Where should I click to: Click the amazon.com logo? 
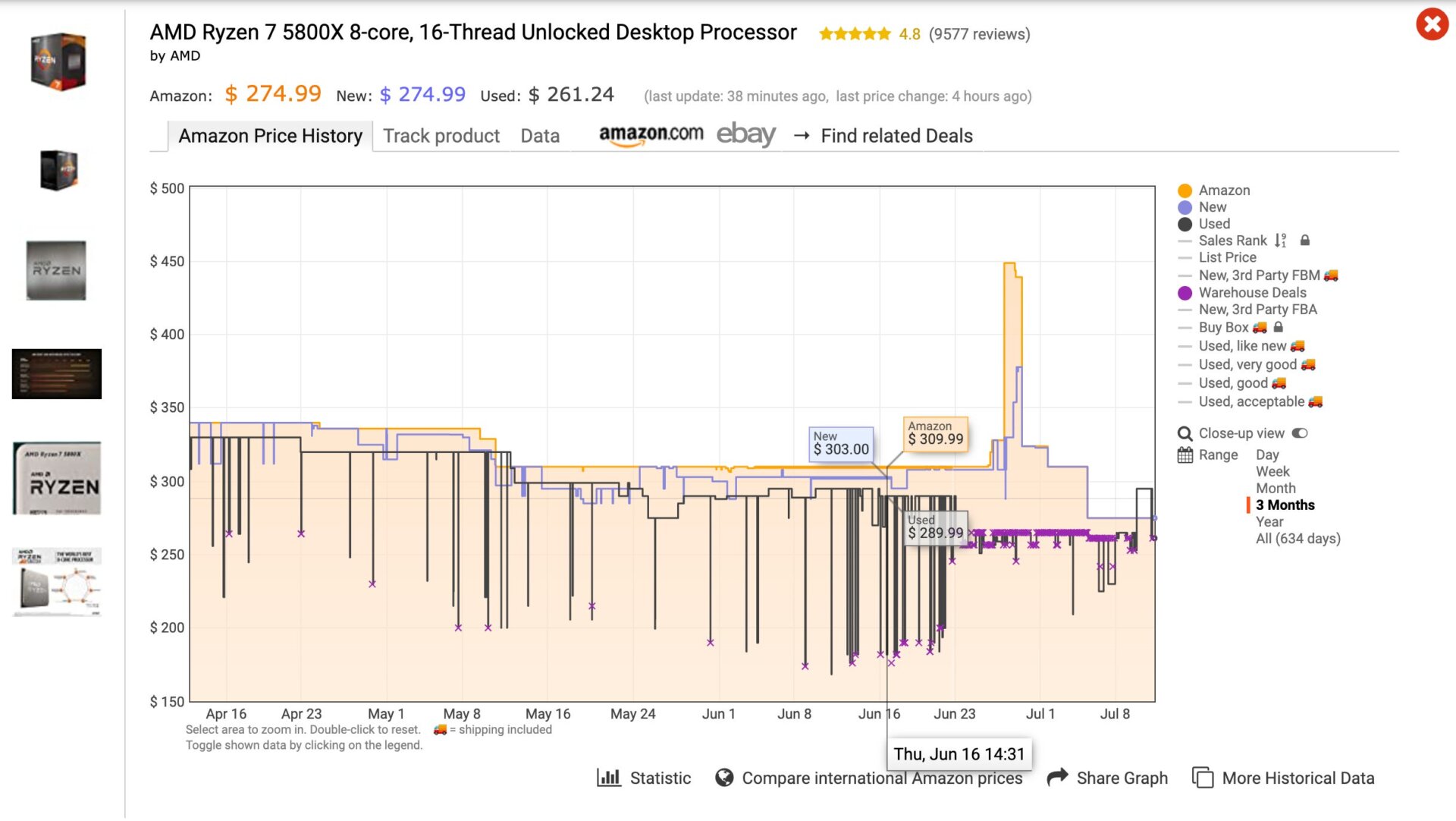click(x=651, y=134)
